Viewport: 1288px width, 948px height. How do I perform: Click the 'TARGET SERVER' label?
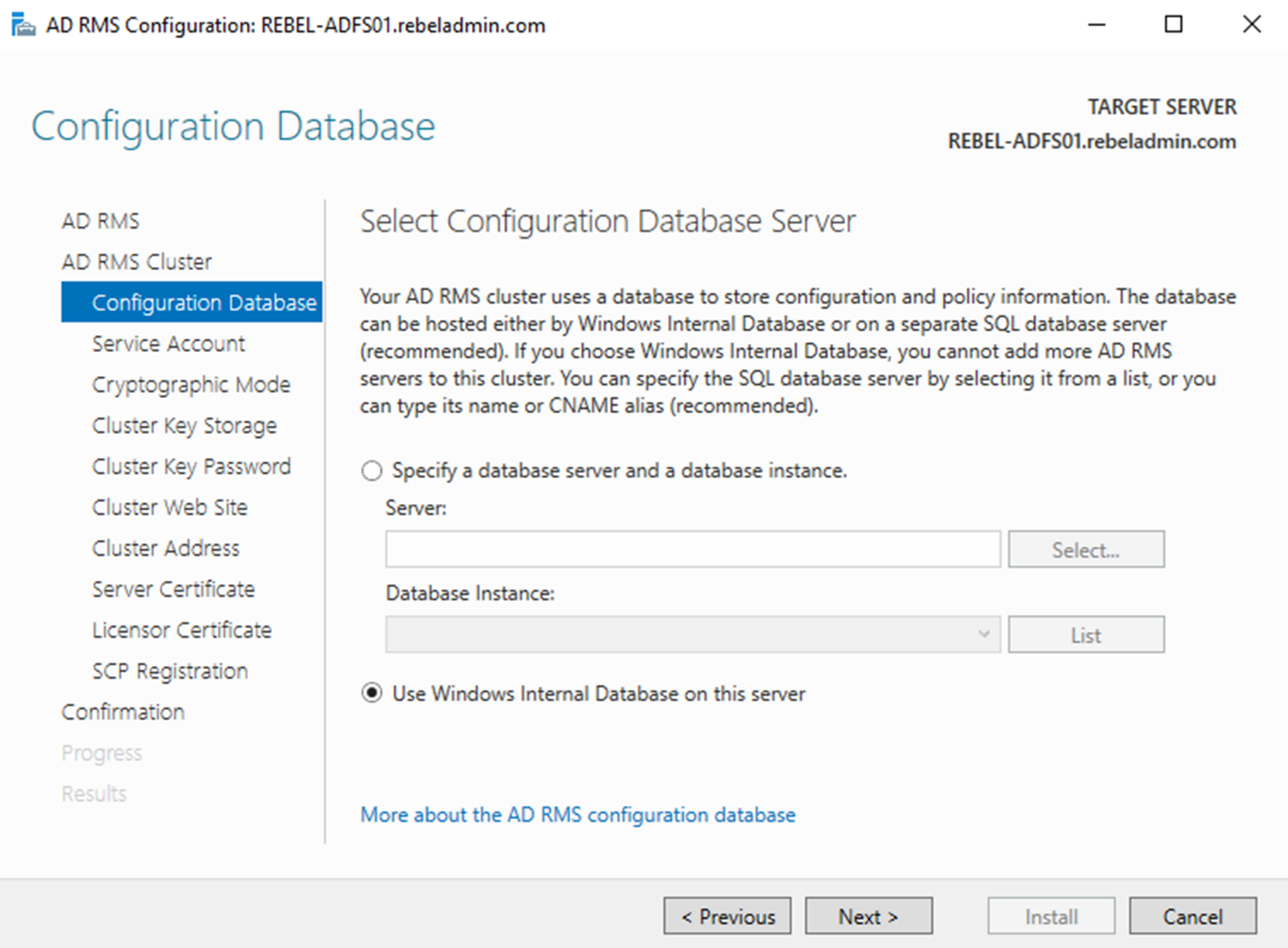click(1162, 107)
